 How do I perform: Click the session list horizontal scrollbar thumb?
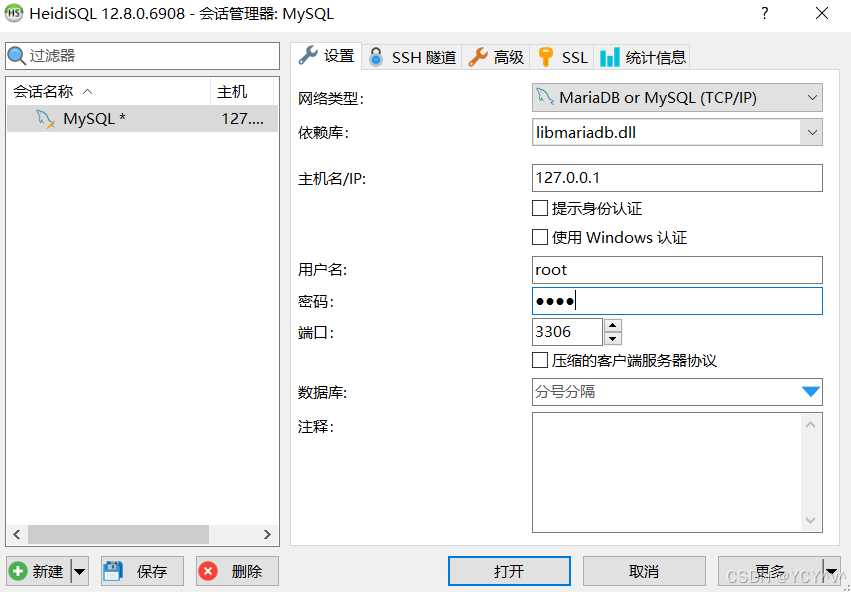coord(118,534)
